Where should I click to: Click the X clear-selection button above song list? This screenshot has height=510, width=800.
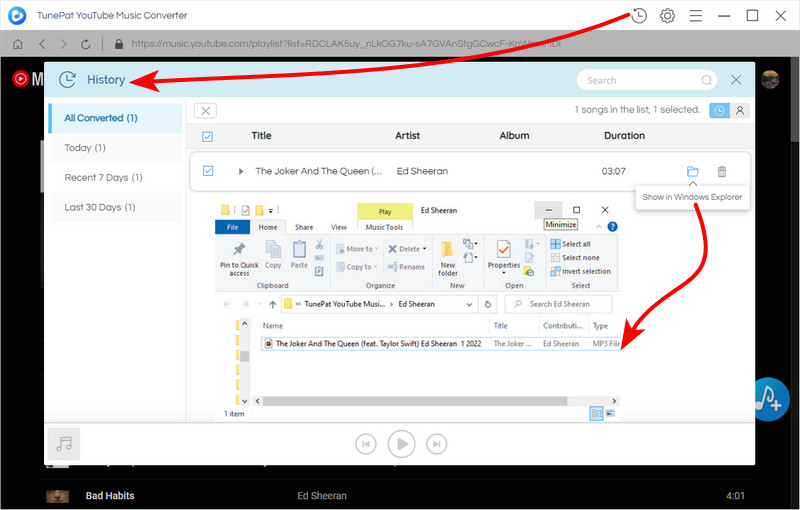click(206, 111)
